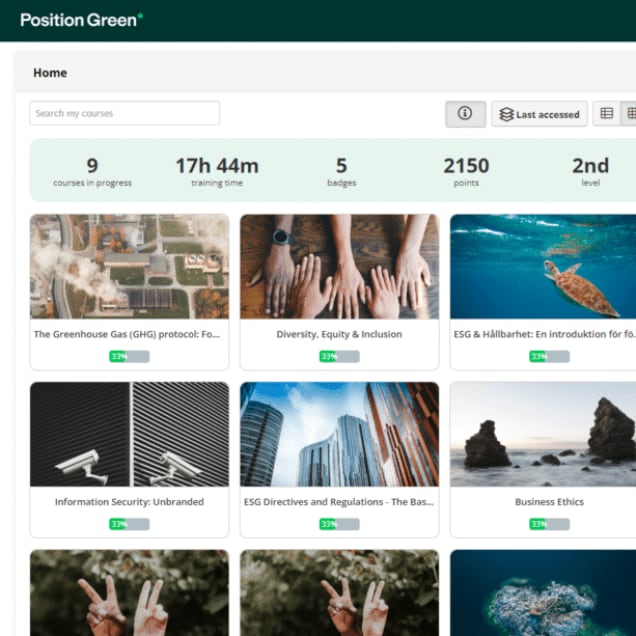636x636 pixels.
Task: Open the Home tab
Action: [50, 73]
